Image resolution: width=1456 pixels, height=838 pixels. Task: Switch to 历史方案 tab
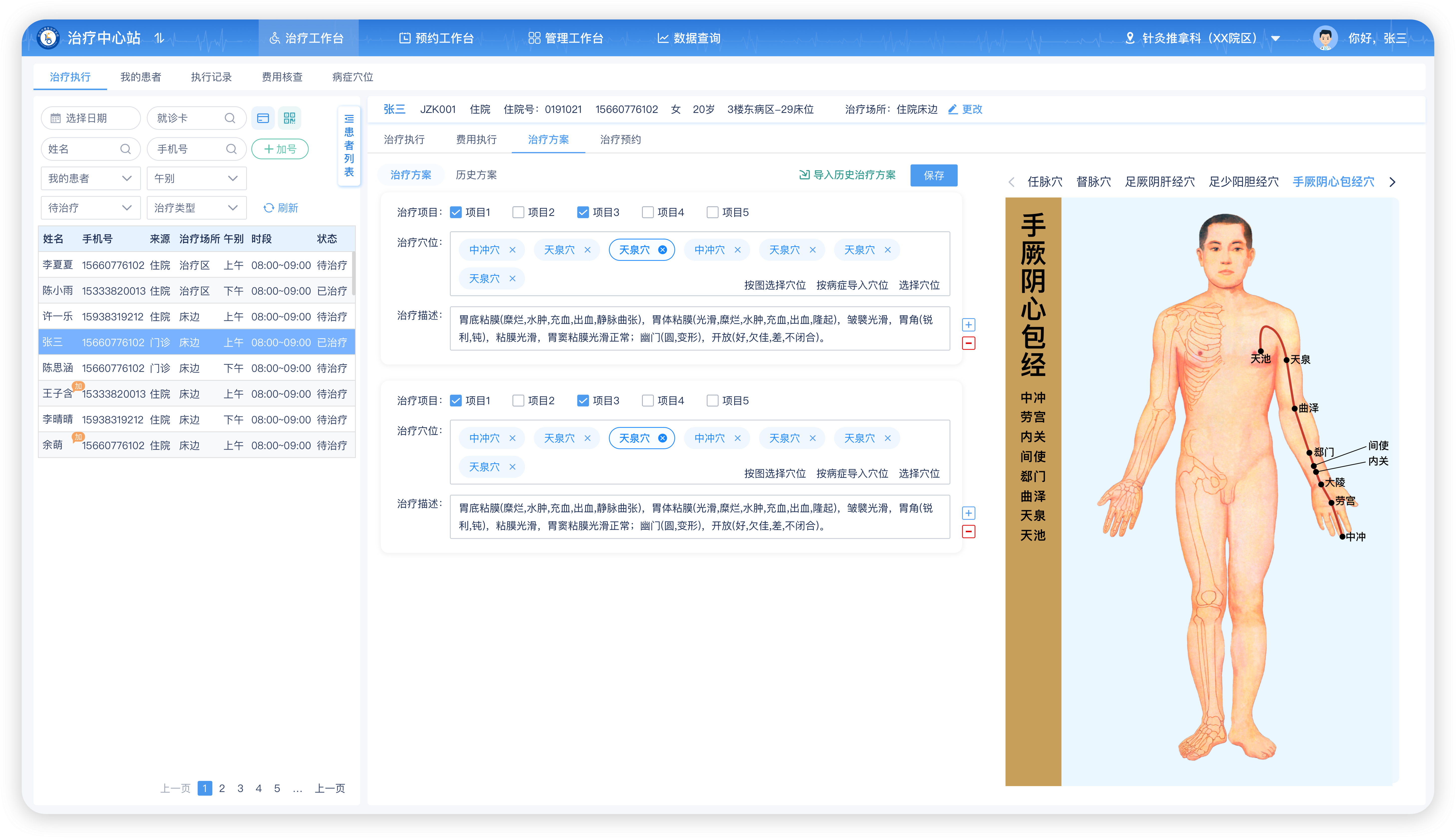click(476, 175)
